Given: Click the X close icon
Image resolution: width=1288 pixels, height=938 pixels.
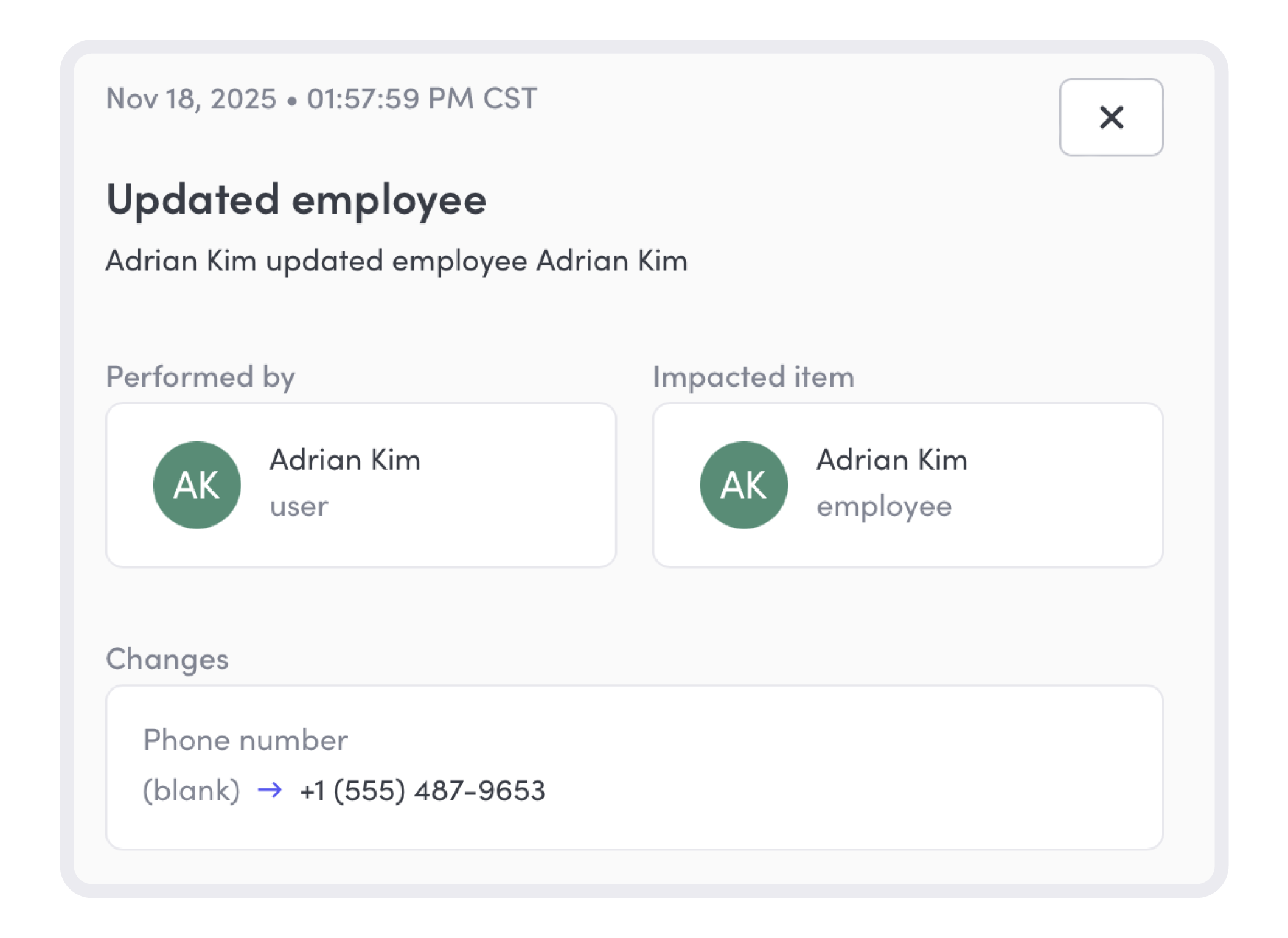Looking at the screenshot, I should click(x=1111, y=117).
